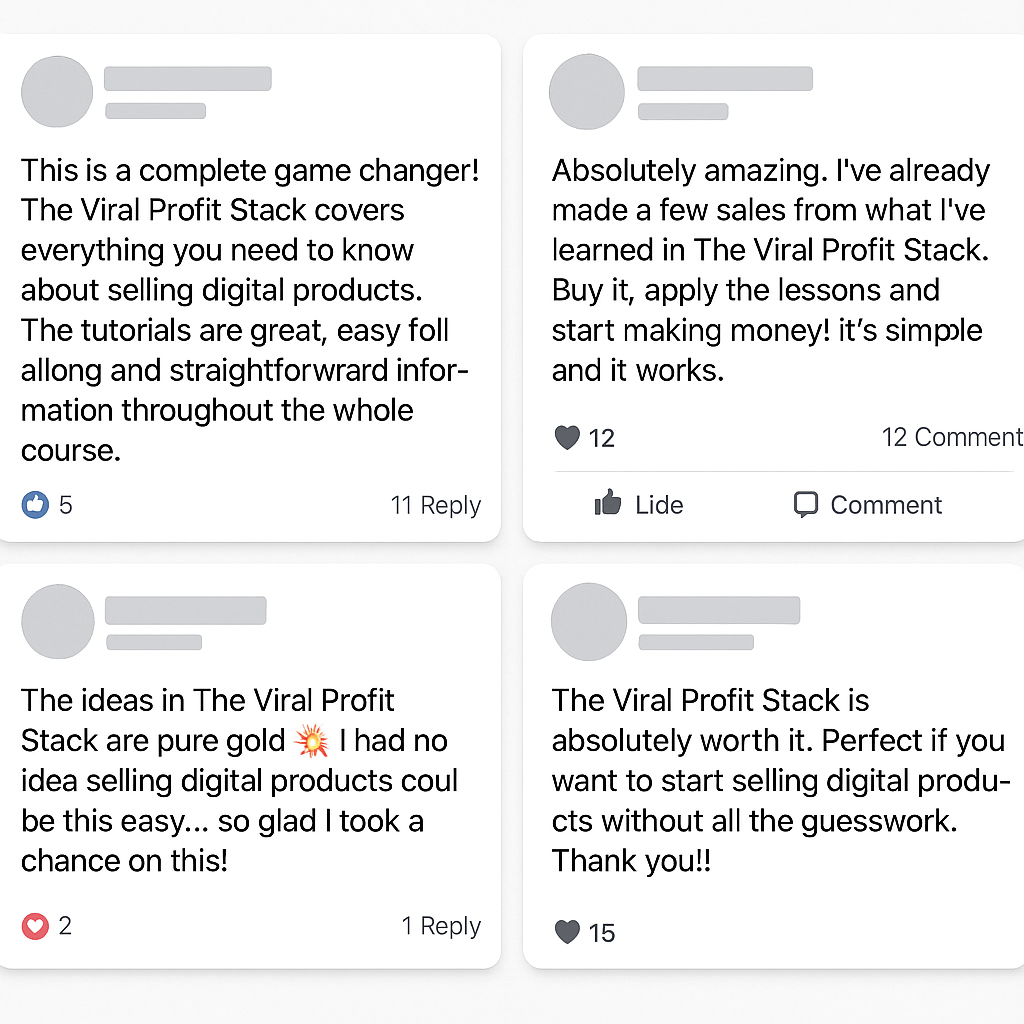The image size is (1024, 1024).
Task: Click the red heart reaction icon
Action: point(35,926)
